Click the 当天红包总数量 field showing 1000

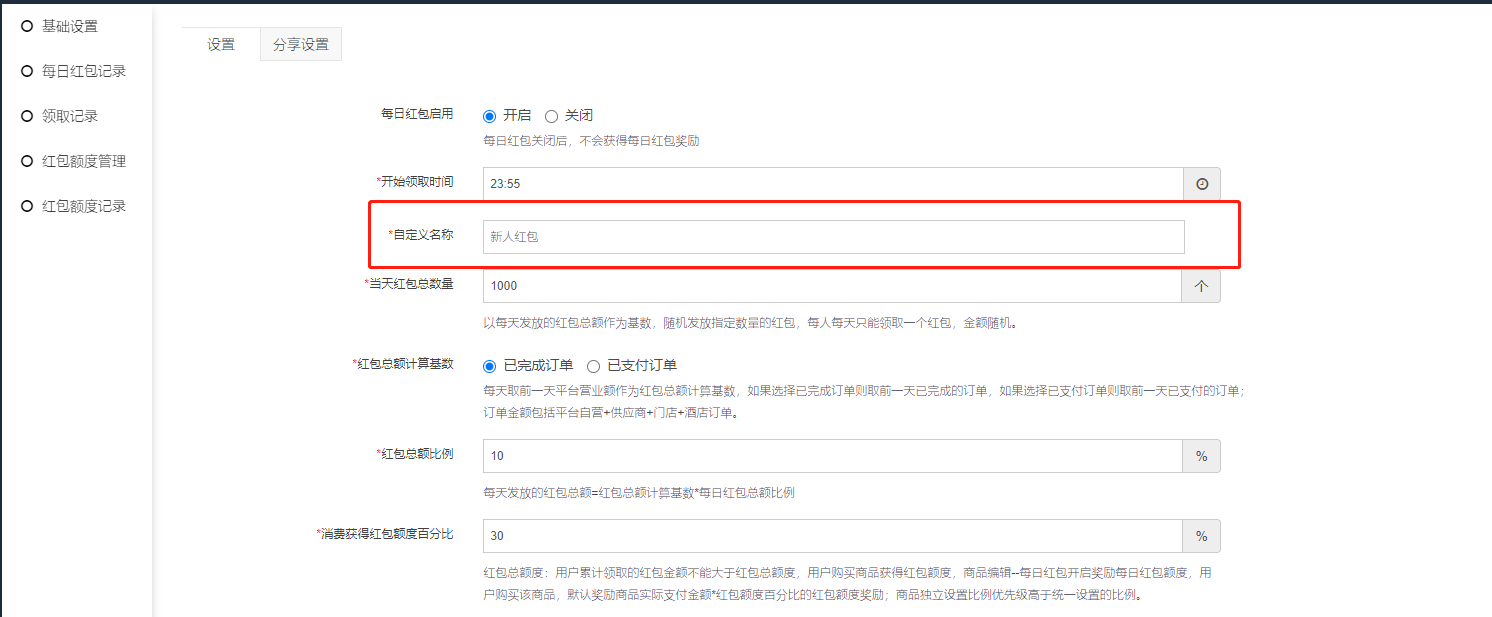[832, 286]
